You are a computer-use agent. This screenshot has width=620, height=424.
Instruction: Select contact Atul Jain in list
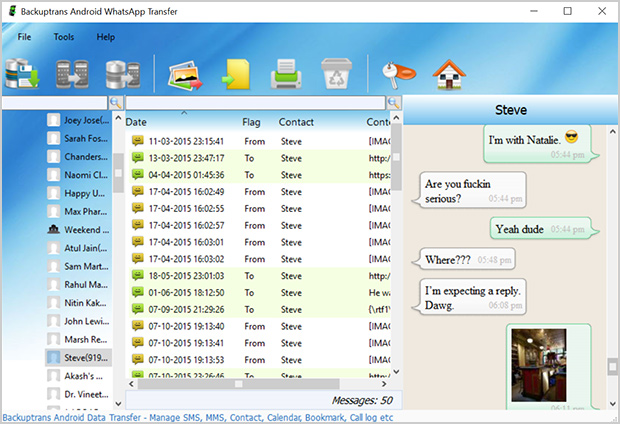point(78,248)
